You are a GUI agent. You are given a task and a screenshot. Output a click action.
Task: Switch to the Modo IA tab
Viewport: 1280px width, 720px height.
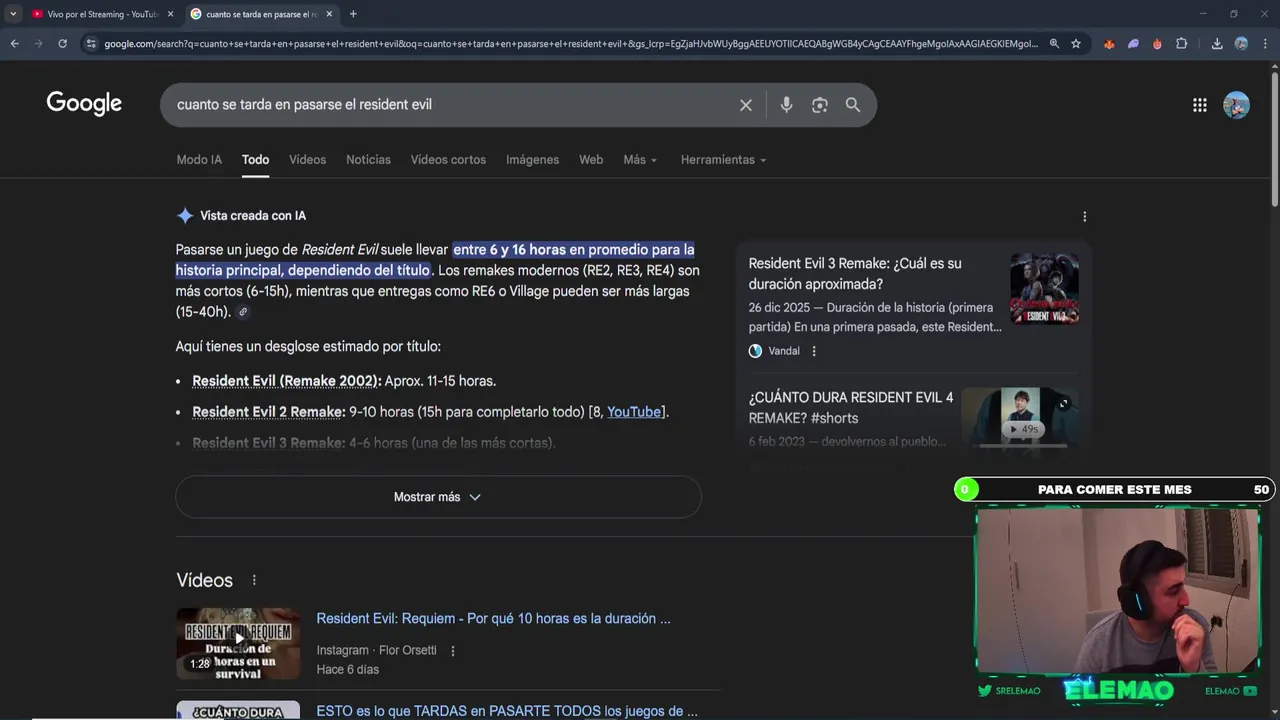pos(199,160)
